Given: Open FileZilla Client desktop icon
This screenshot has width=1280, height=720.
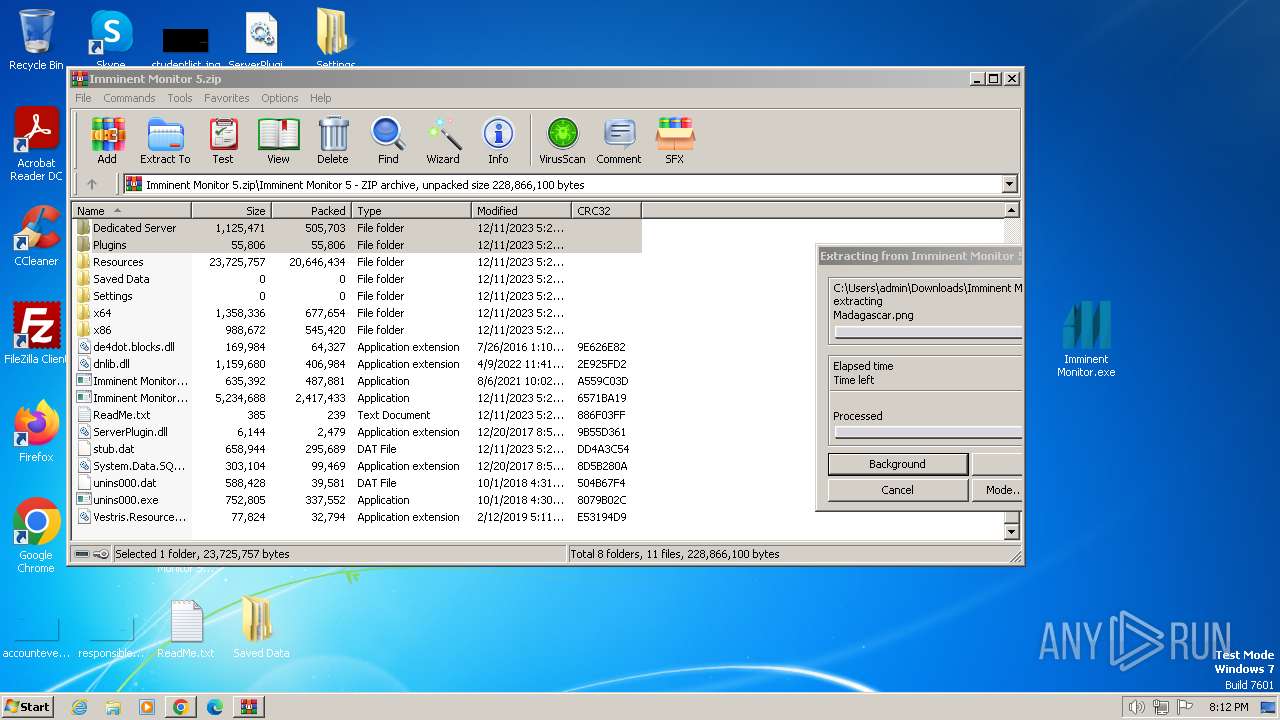Looking at the screenshot, I should click(x=36, y=334).
